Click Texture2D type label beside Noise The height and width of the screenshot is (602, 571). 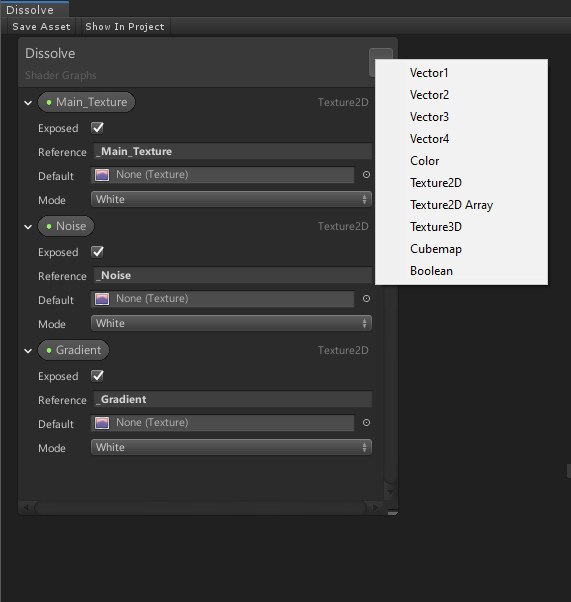point(343,227)
